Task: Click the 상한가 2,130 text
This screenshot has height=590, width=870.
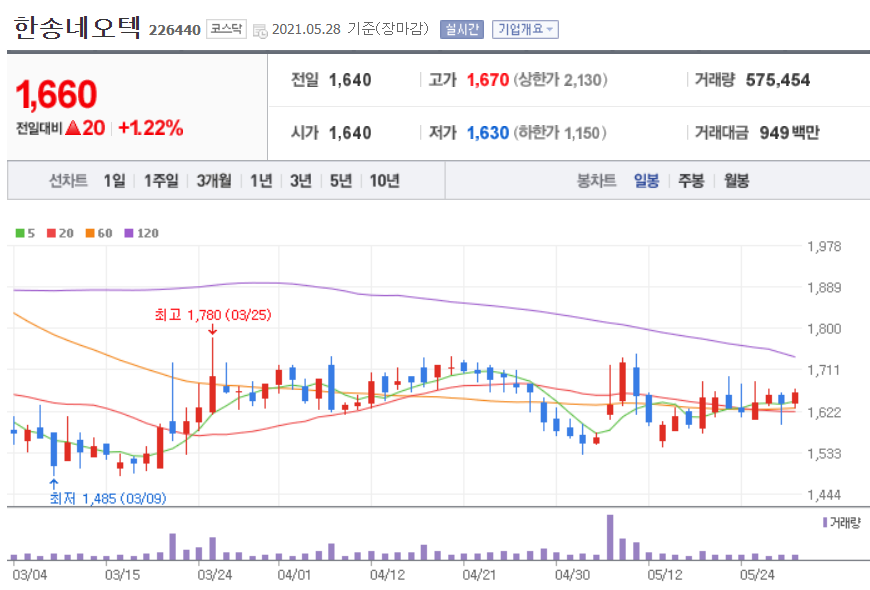Action: (560, 80)
